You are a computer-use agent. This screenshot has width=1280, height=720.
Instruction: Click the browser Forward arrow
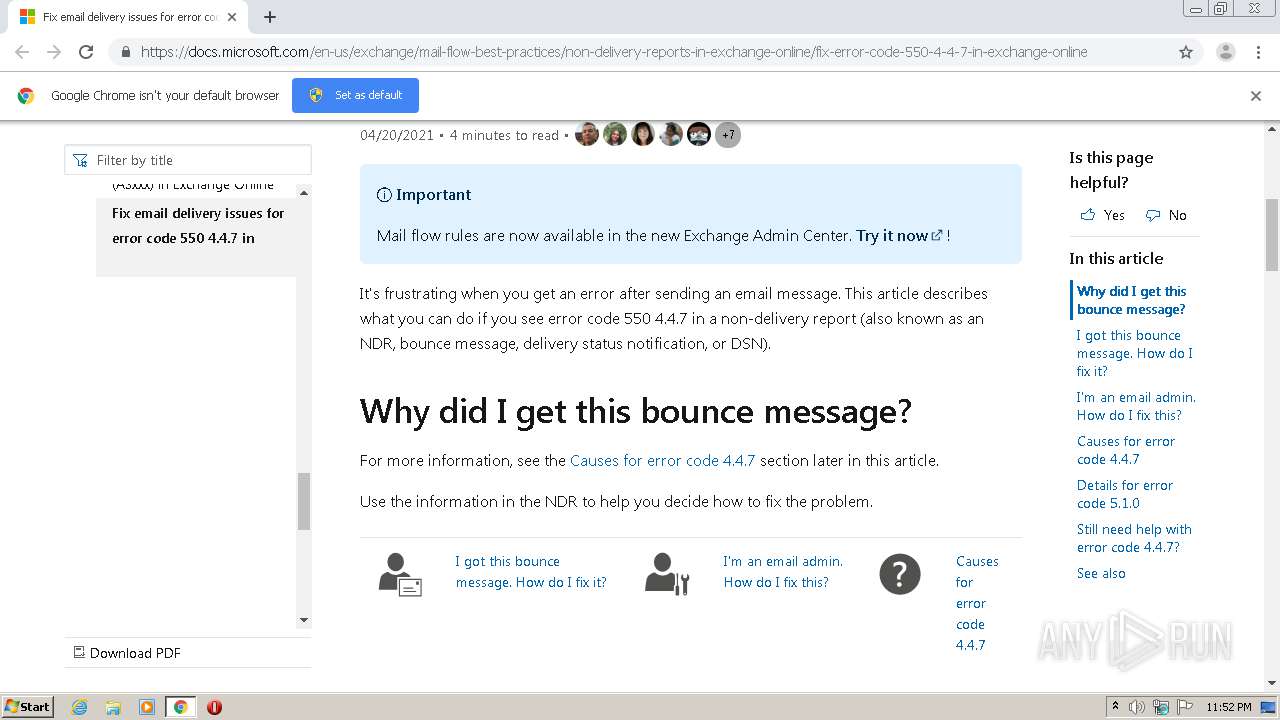[x=54, y=52]
